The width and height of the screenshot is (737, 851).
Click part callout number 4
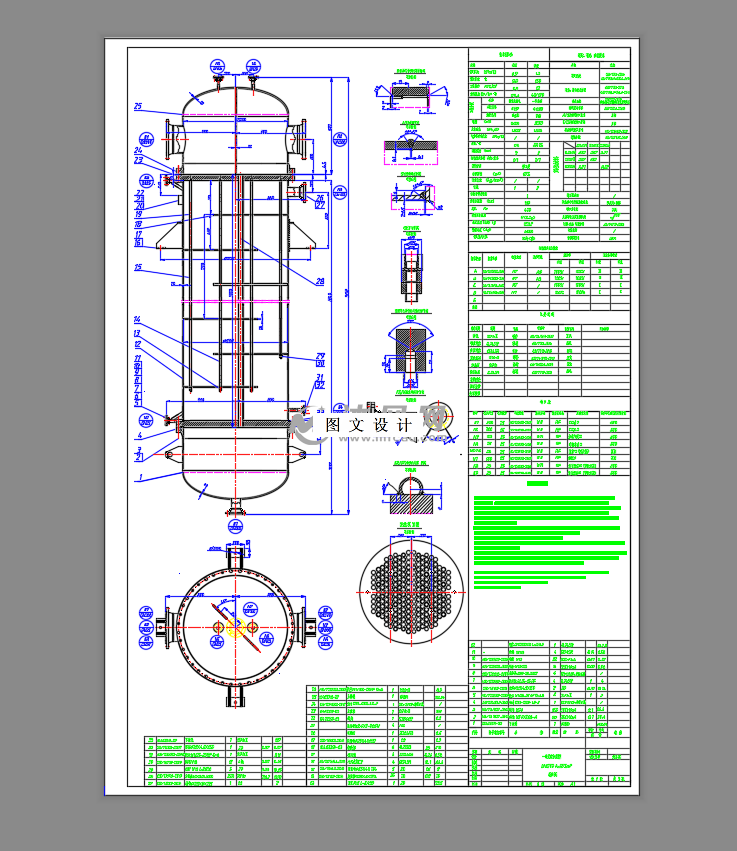tap(140, 435)
